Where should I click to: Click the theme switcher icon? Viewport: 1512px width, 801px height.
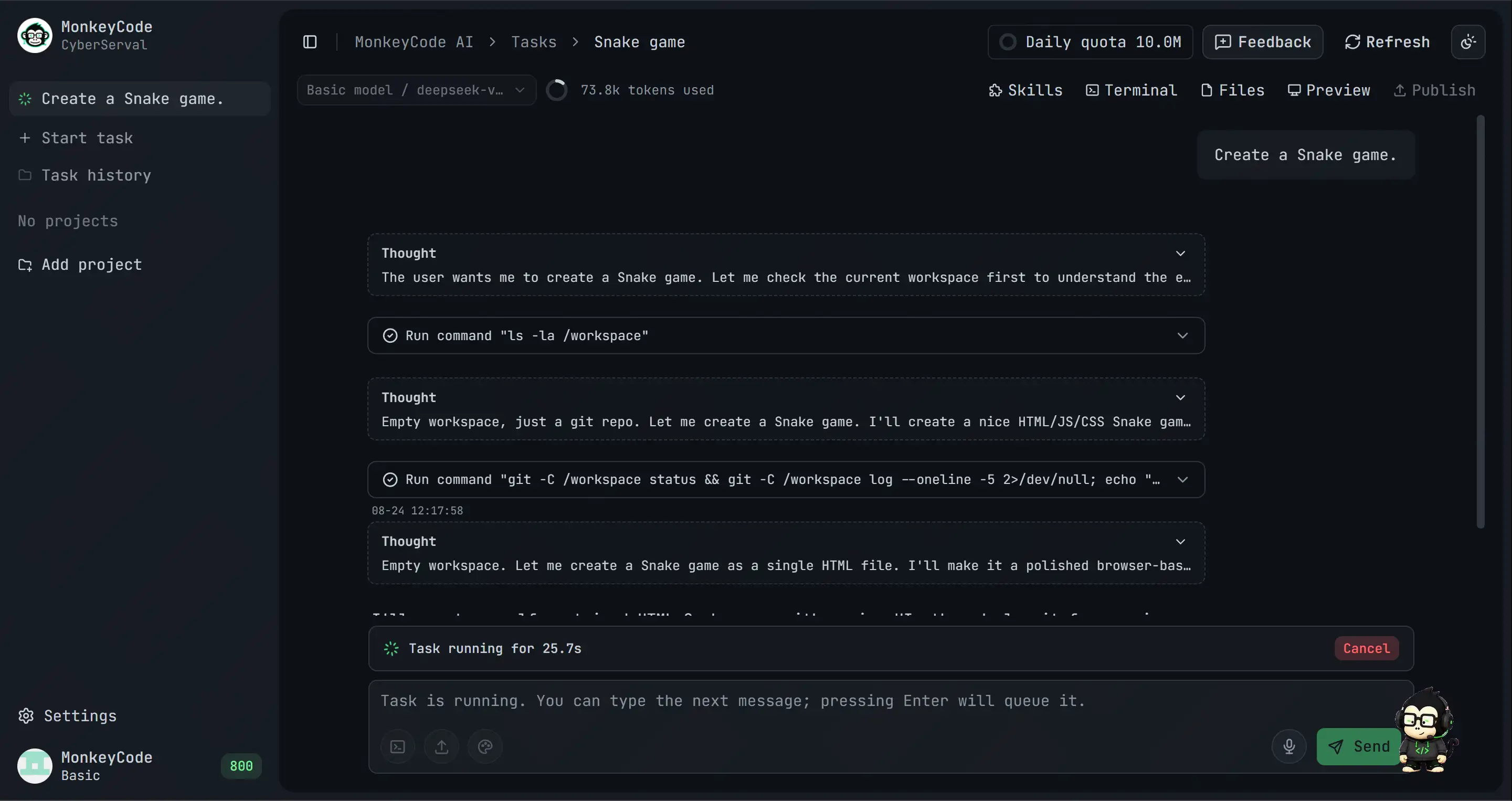click(x=1468, y=41)
